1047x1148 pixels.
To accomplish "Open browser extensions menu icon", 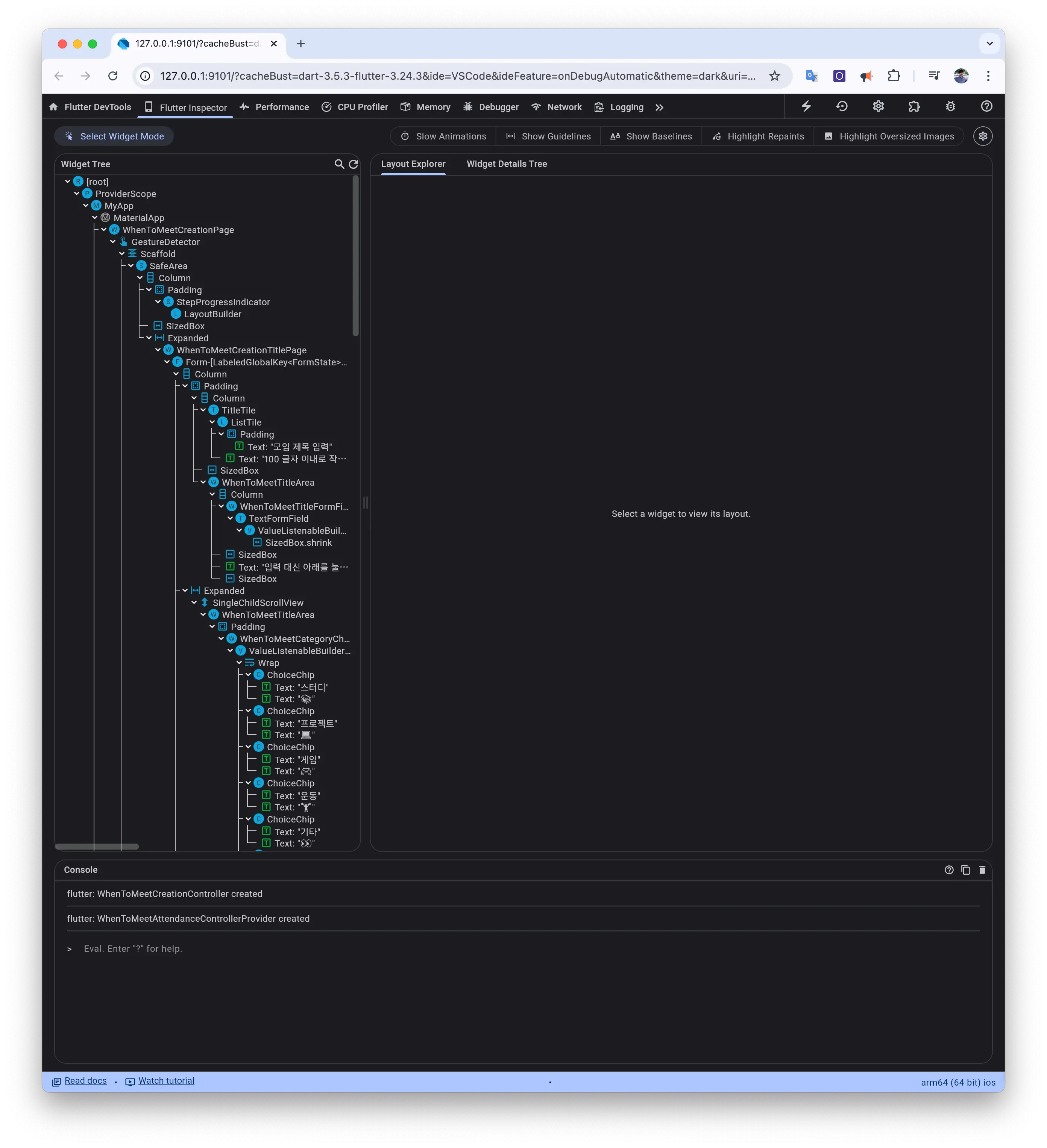I will [894, 76].
